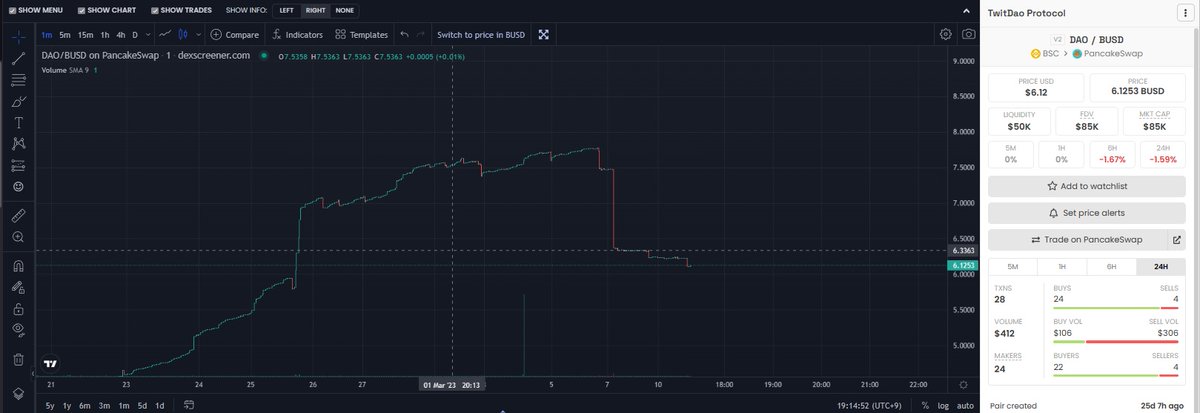Screen dimensions: 1200x413
Task: Select the ruler measure tool
Action: pos(18,215)
